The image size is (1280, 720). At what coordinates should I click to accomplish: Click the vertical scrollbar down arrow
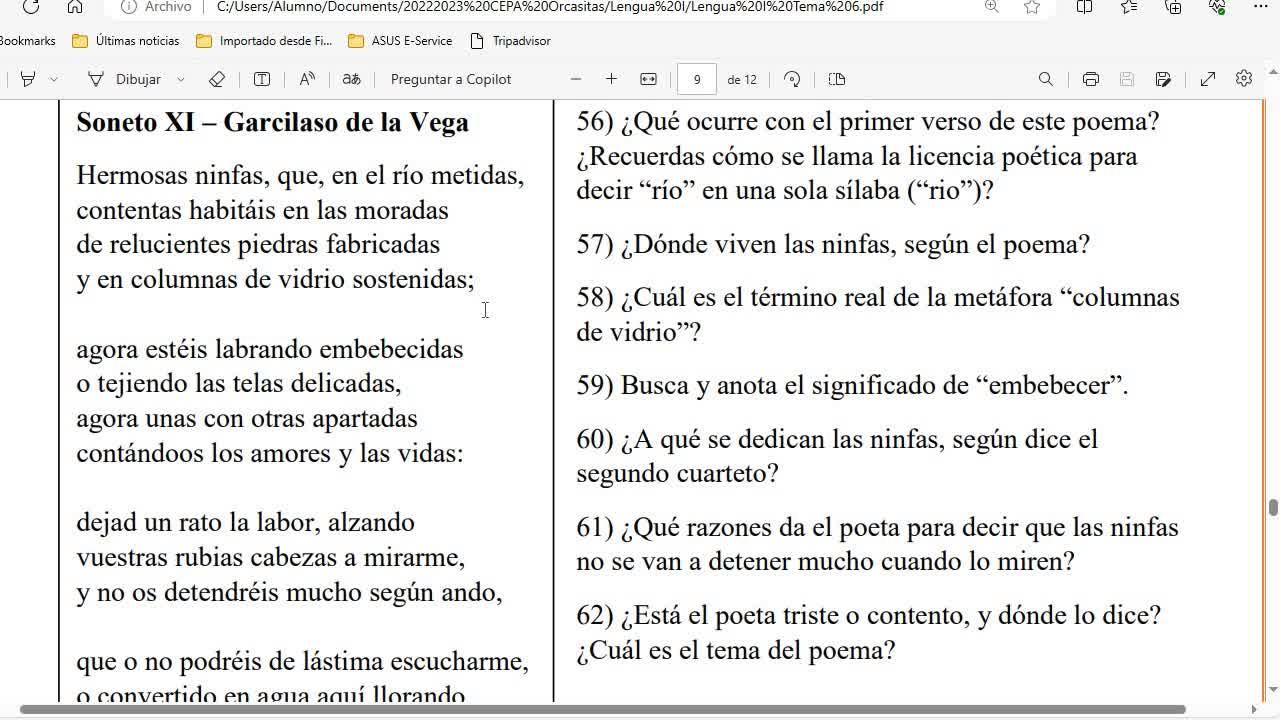click(x=1273, y=690)
